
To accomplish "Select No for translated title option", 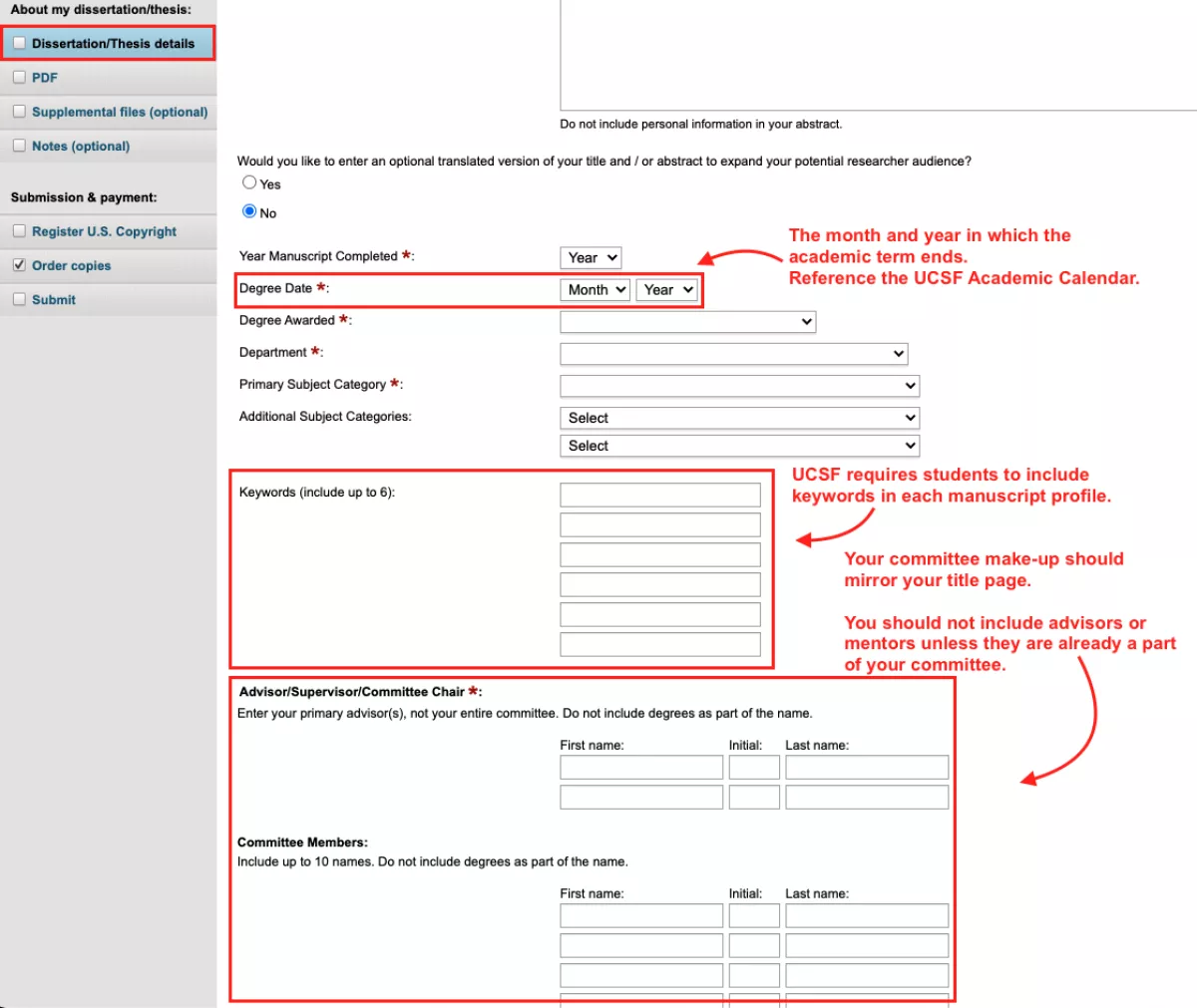I will pos(249,210).
